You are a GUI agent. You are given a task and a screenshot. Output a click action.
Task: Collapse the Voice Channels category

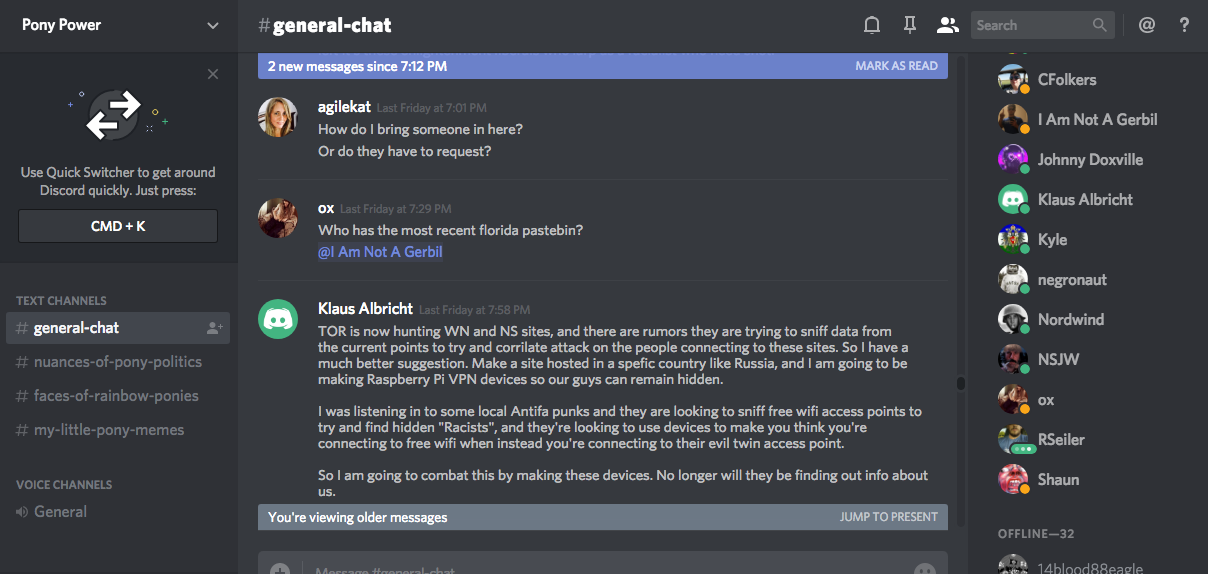[64, 484]
